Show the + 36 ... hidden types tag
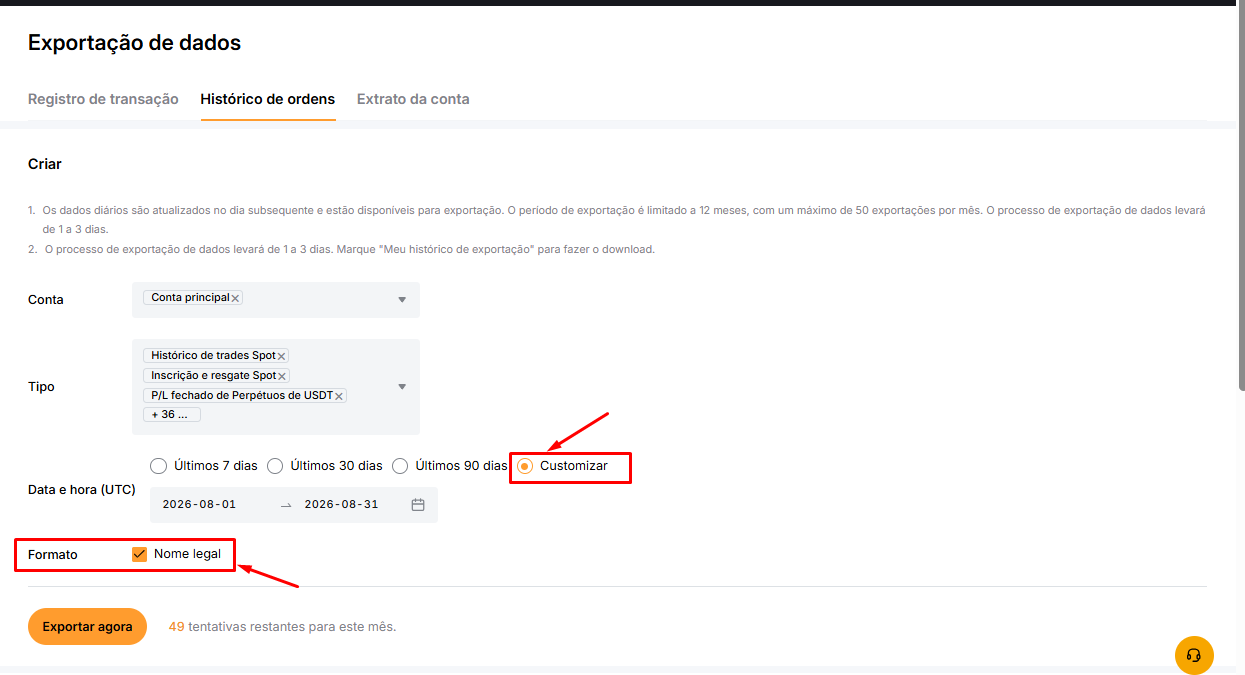 tap(172, 414)
